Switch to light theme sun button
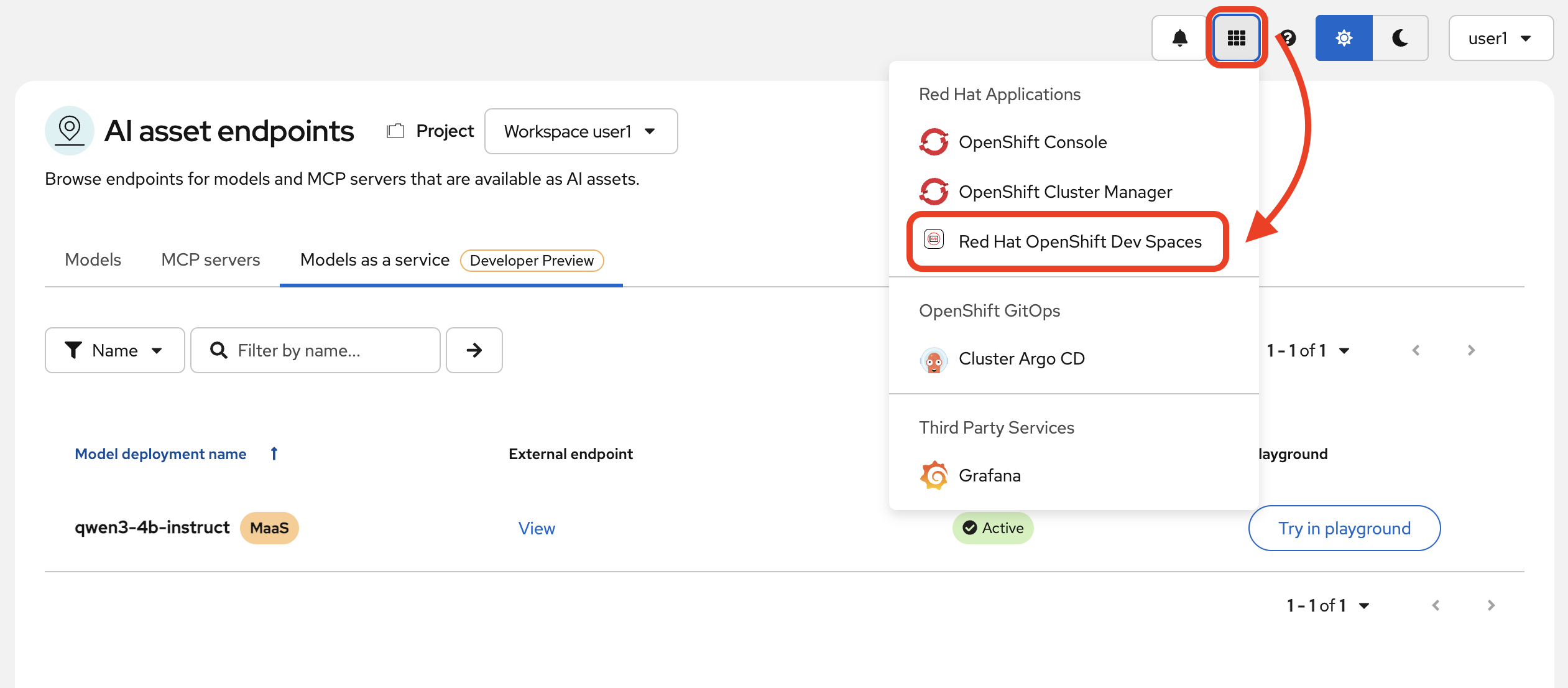The height and width of the screenshot is (688, 1568). tap(1344, 39)
